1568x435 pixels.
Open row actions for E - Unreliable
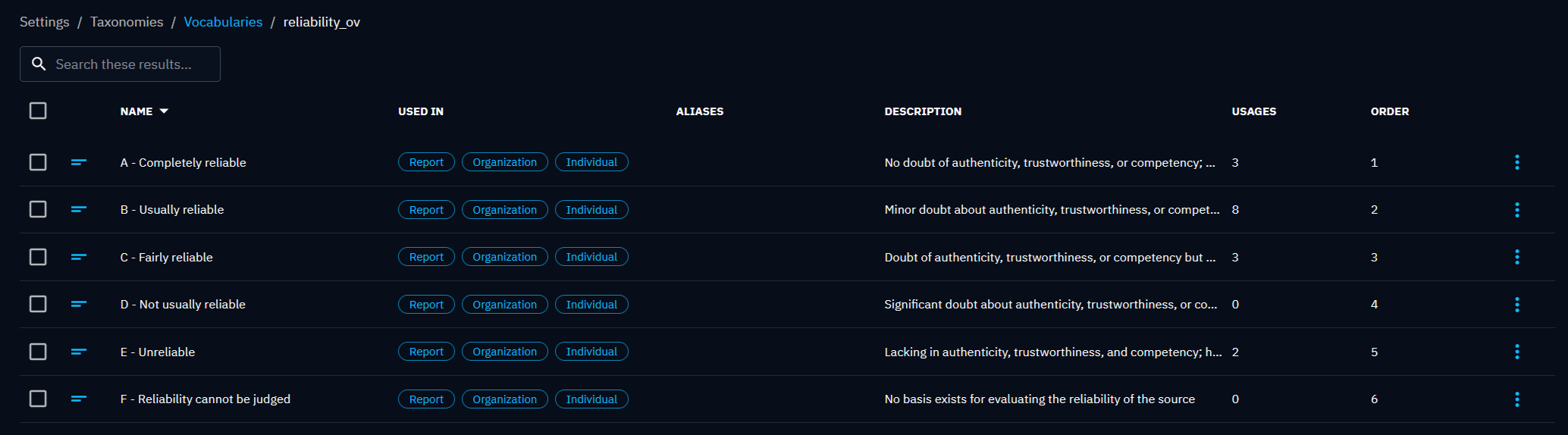(x=1516, y=352)
